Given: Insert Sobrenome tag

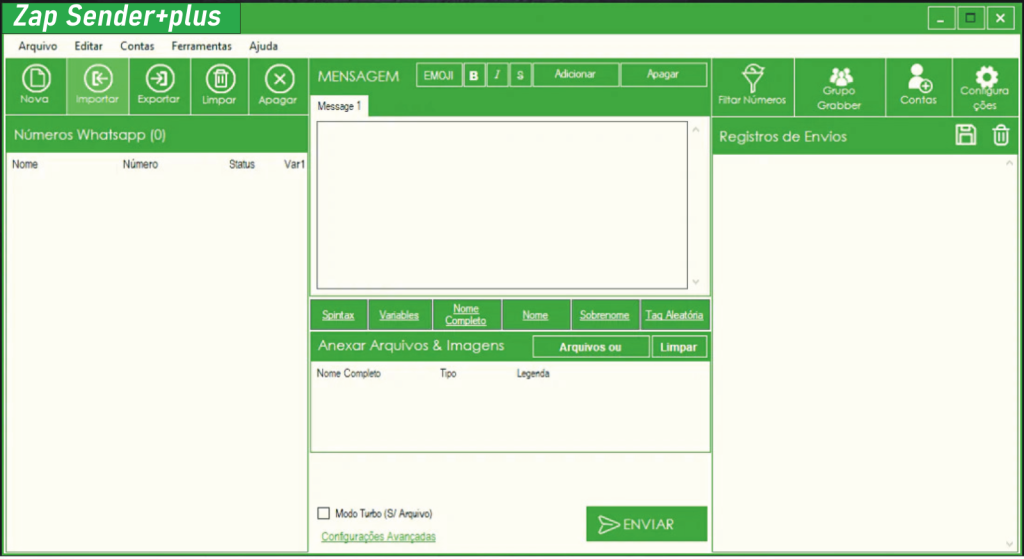Looking at the screenshot, I should click(605, 315).
